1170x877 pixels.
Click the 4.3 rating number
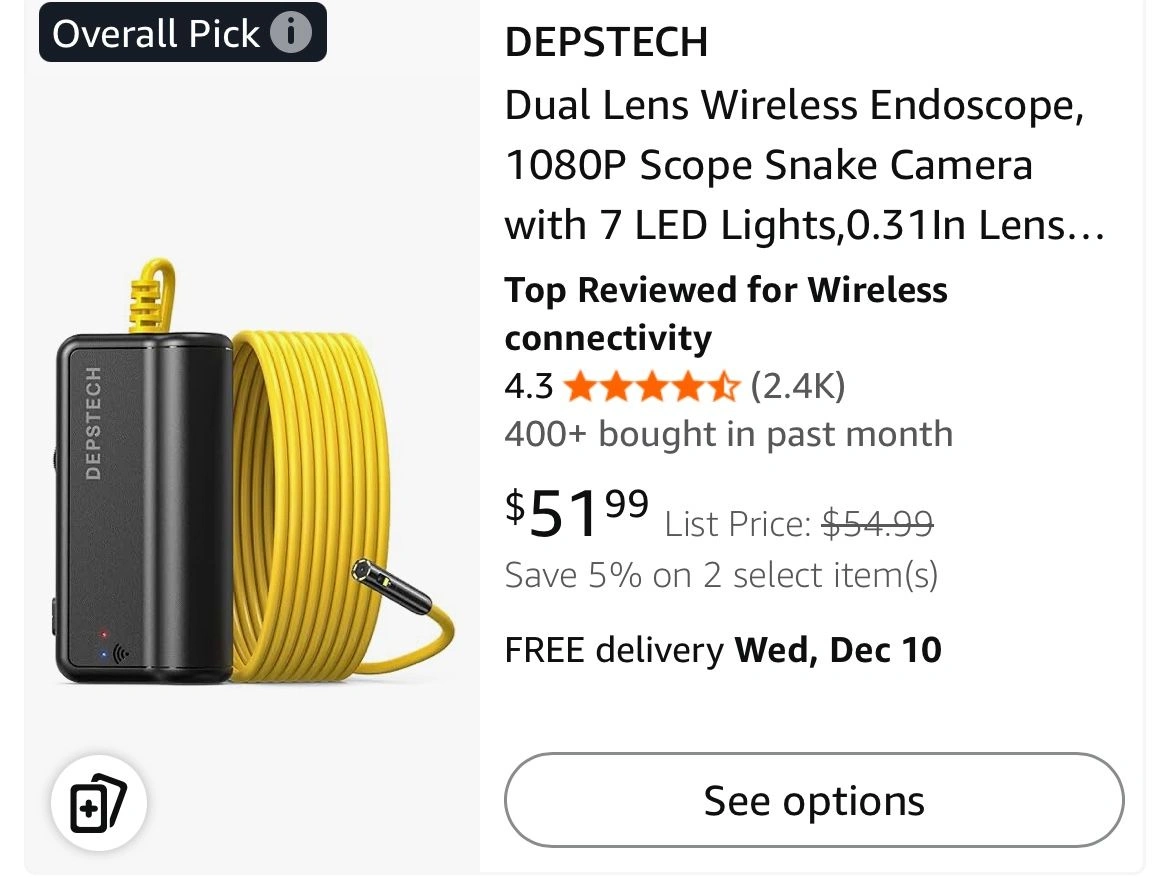529,386
